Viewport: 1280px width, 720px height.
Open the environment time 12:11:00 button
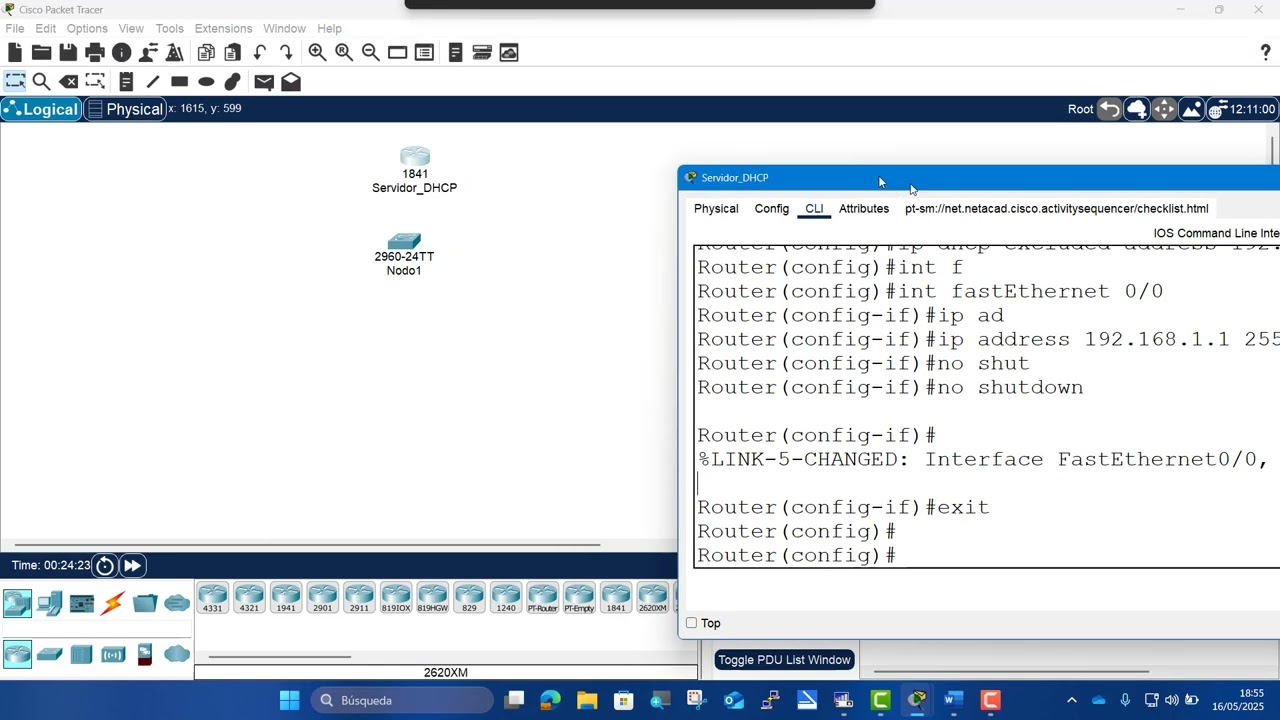click(x=1242, y=109)
